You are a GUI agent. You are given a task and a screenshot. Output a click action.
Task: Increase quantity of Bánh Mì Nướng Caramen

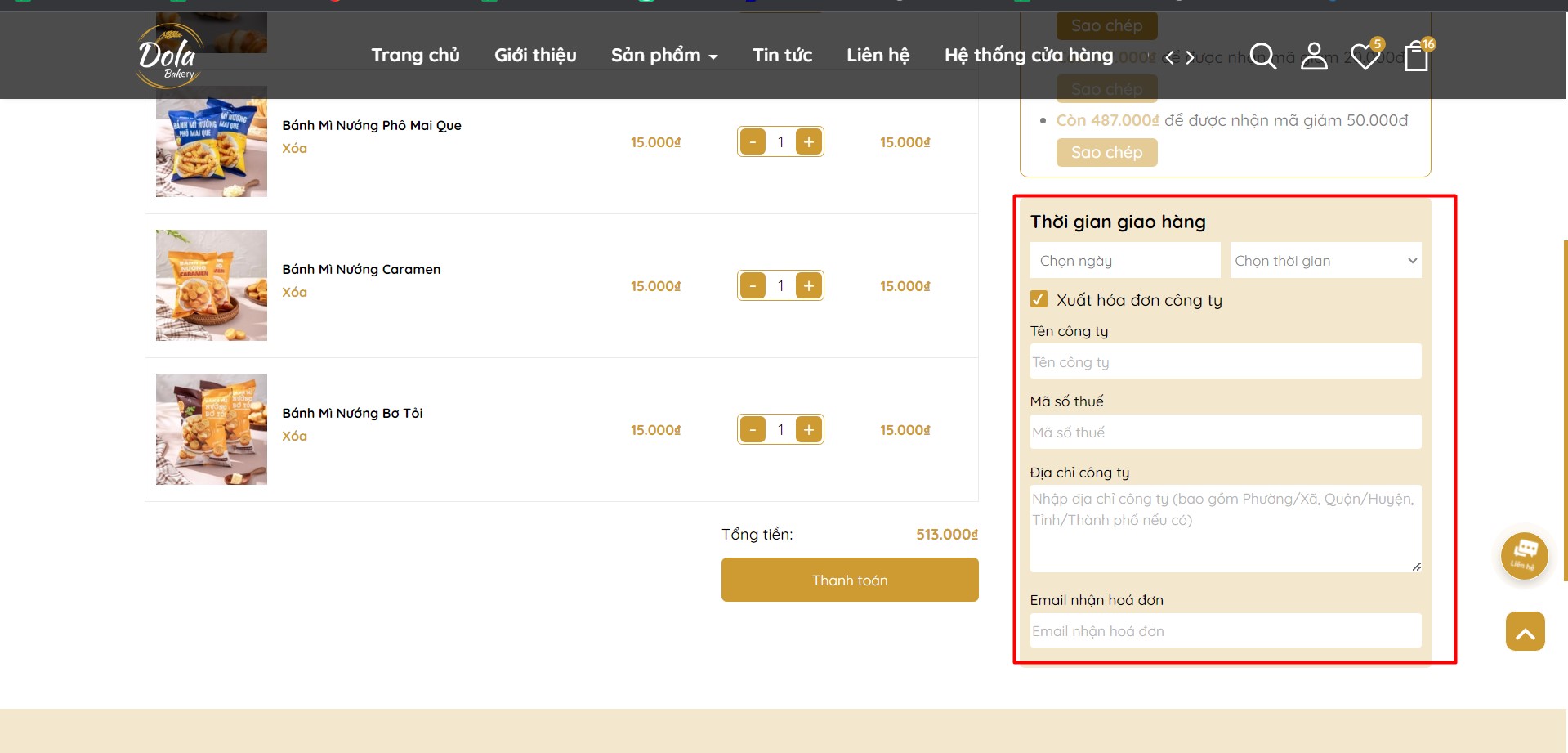[809, 286]
